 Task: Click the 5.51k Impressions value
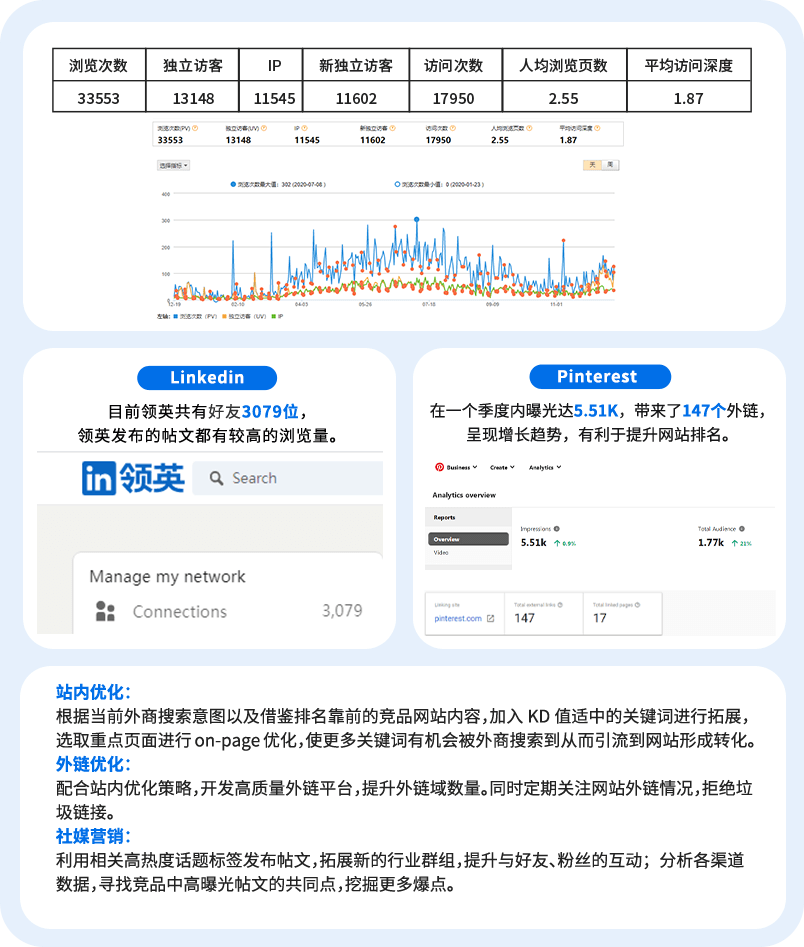coord(533,543)
